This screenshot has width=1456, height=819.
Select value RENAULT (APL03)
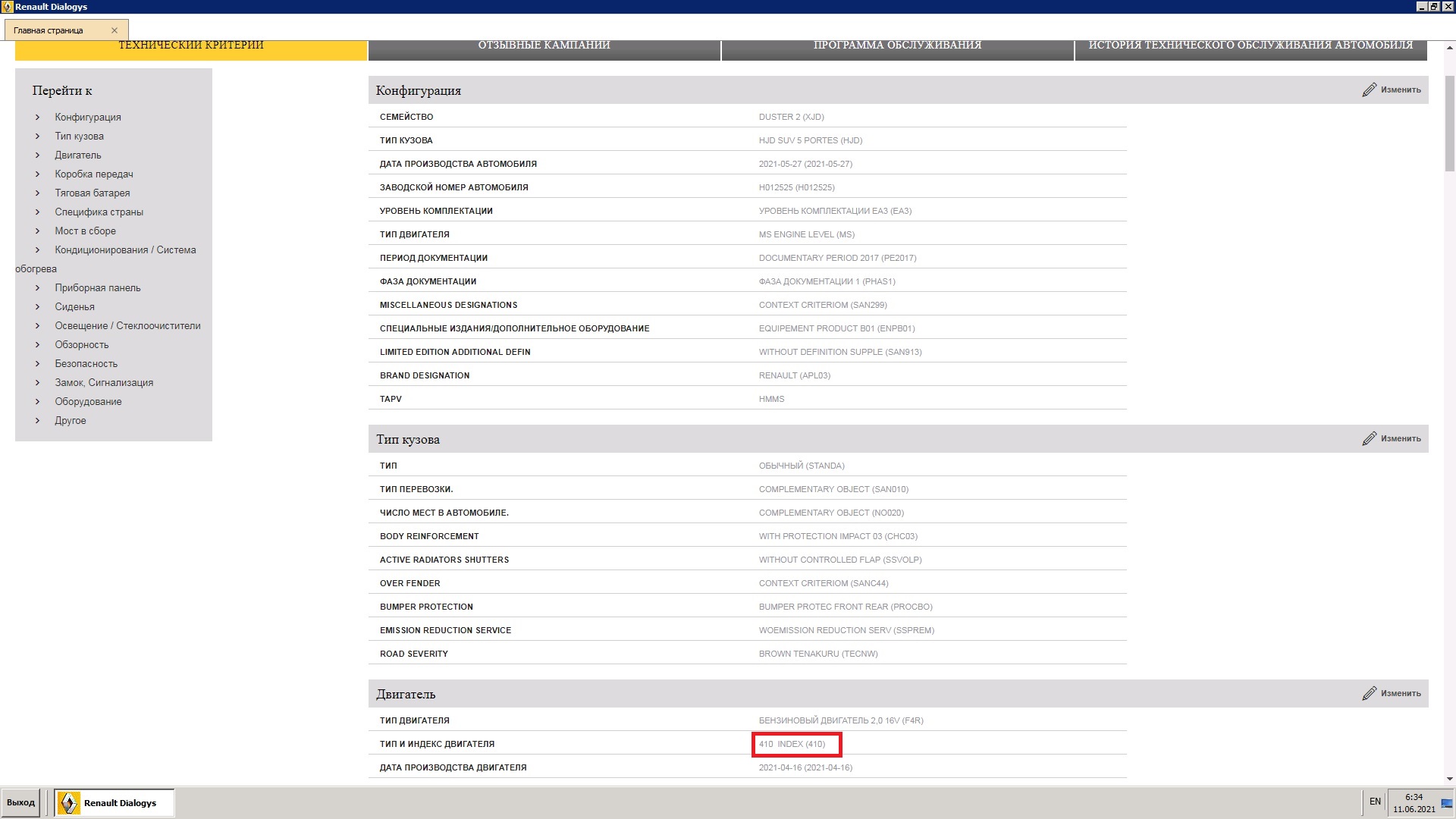794,375
